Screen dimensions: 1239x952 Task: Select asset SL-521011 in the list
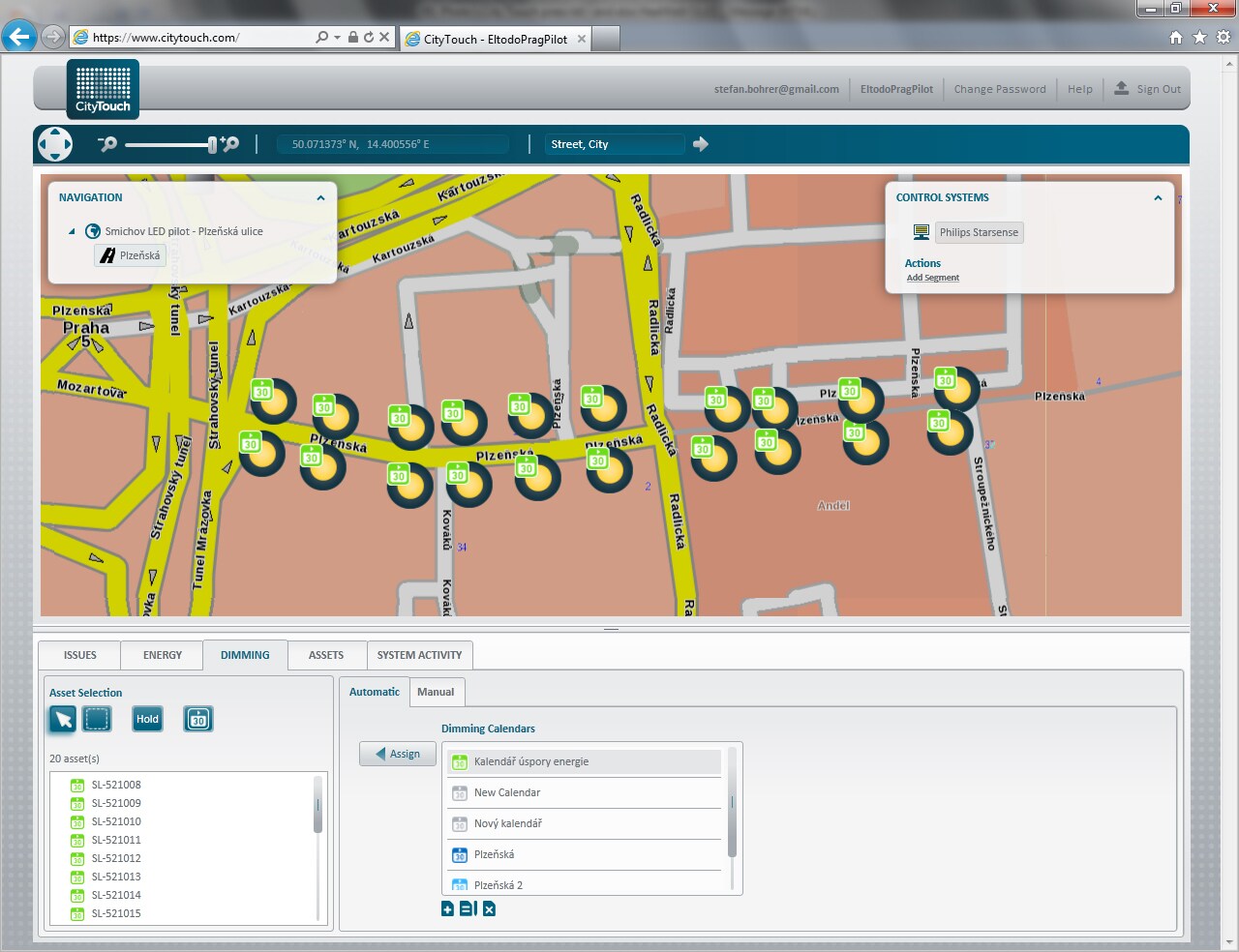coord(116,840)
